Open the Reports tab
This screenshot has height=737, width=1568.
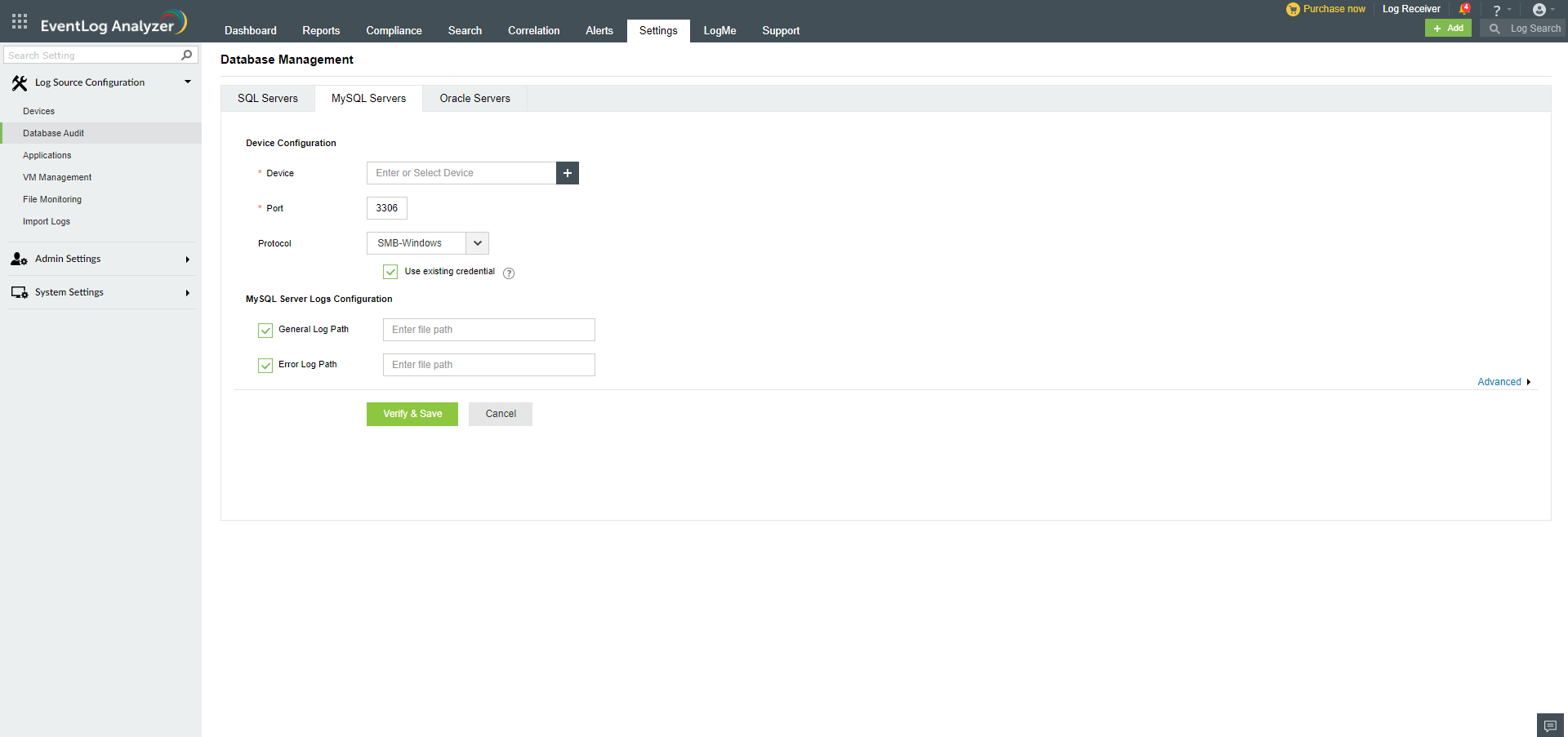pos(321,31)
